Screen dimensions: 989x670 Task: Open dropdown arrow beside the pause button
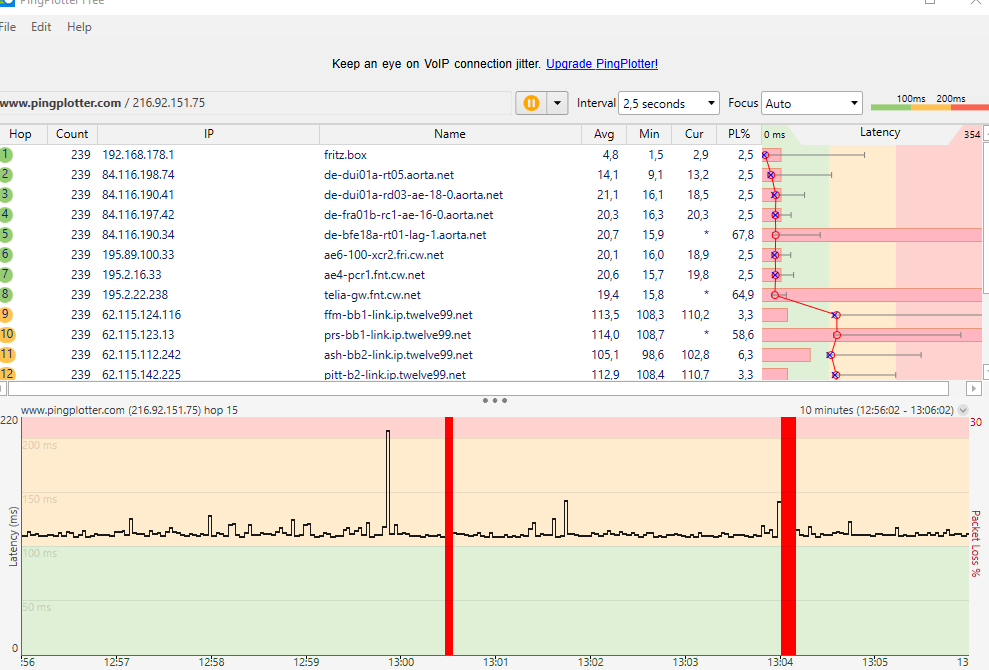coord(557,103)
